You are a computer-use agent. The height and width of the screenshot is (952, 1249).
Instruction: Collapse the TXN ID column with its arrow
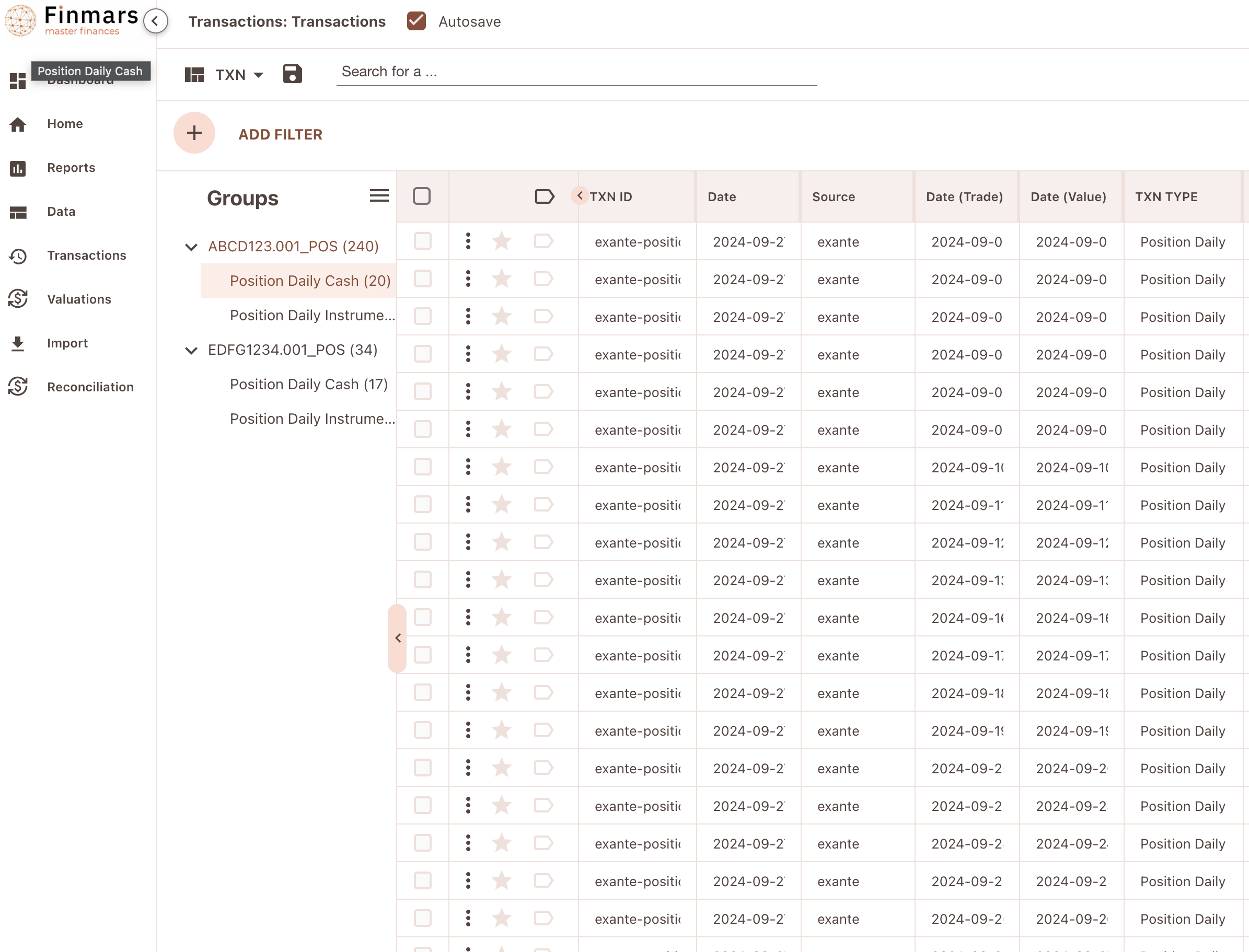click(x=580, y=195)
